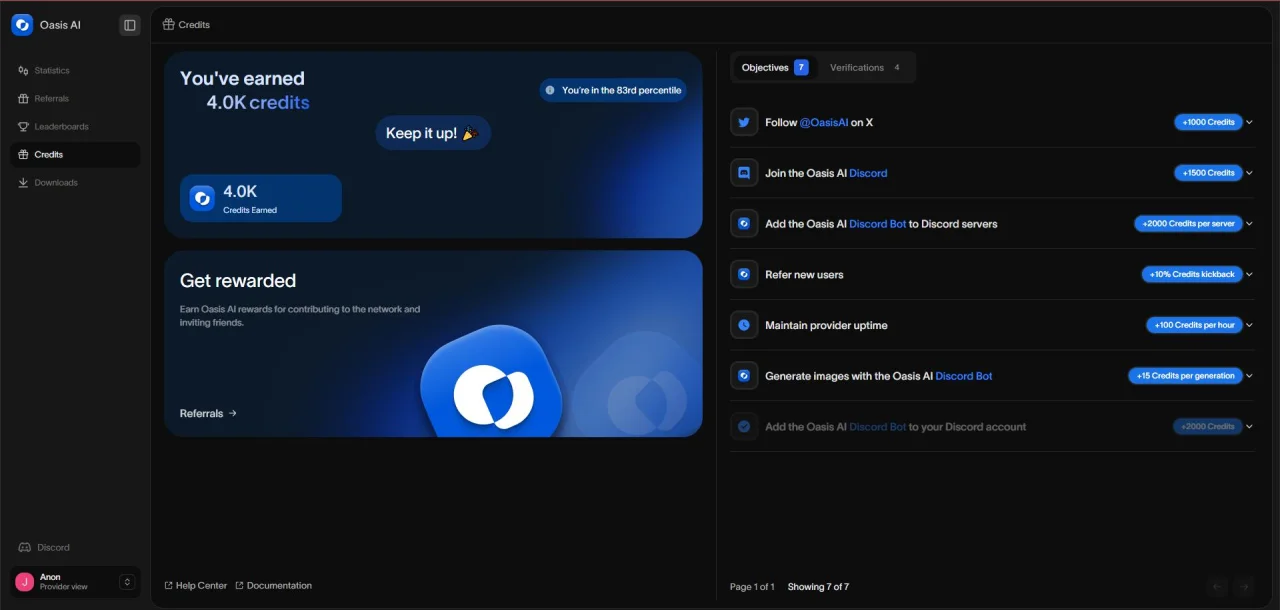Go to previous objectives page arrow
1280x610 pixels.
[x=1217, y=587]
